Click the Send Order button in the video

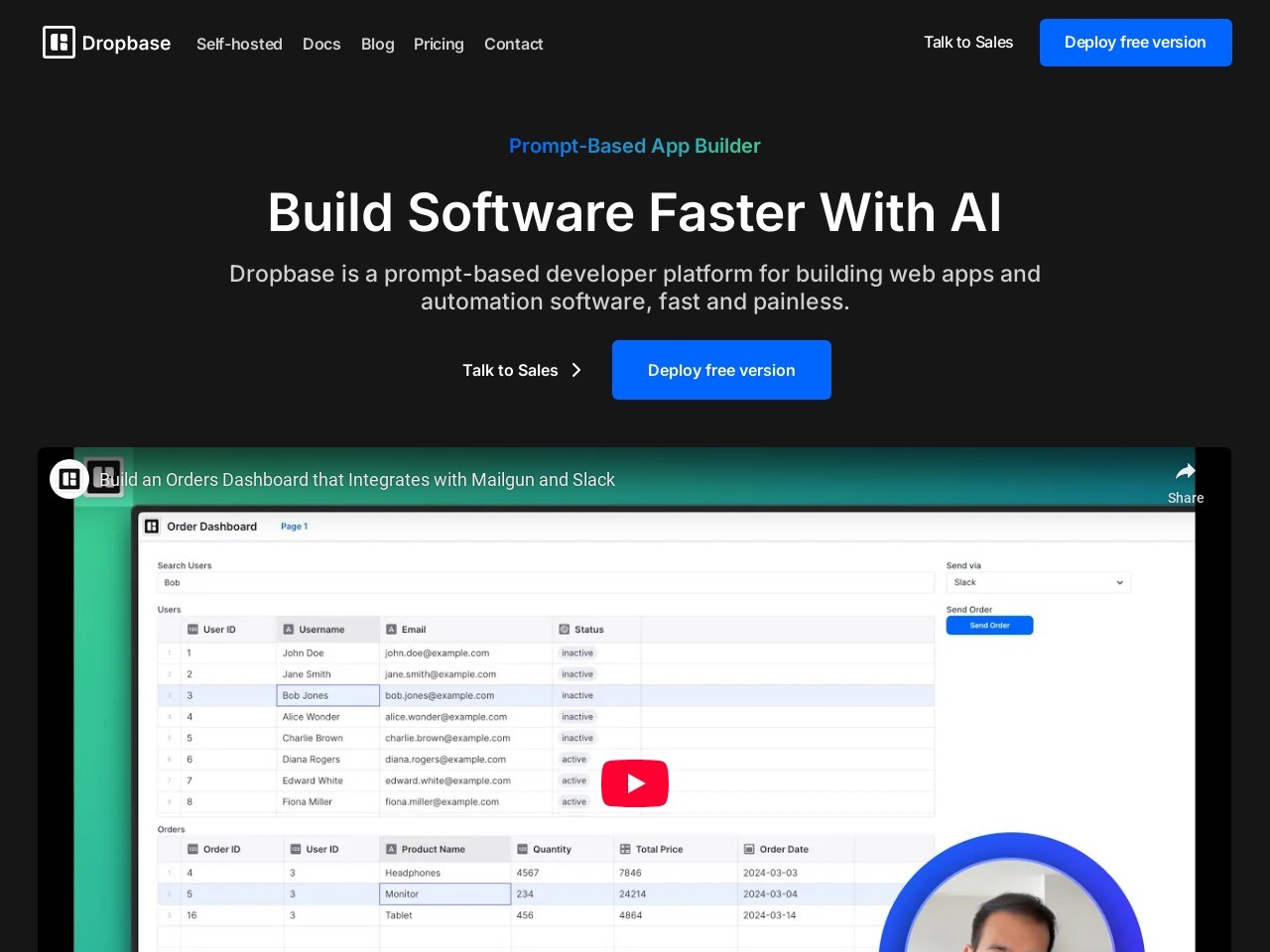[989, 626]
